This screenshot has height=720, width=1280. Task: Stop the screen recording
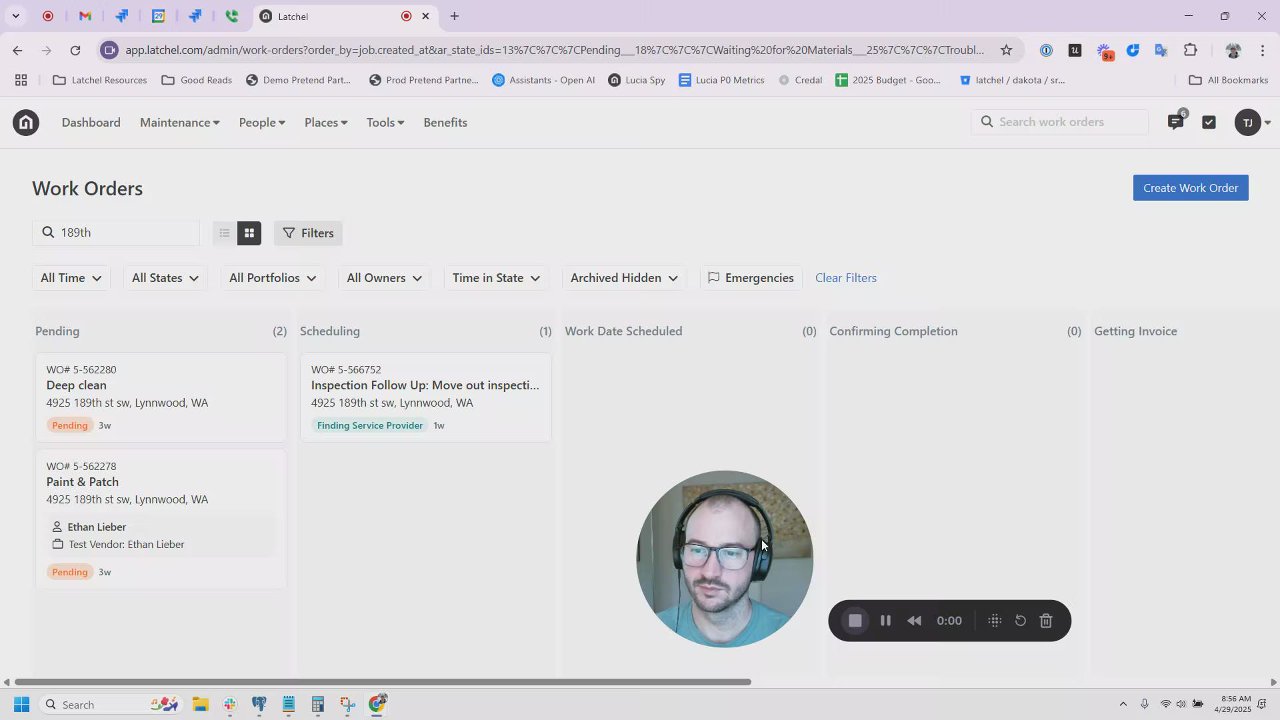click(x=855, y=621)
